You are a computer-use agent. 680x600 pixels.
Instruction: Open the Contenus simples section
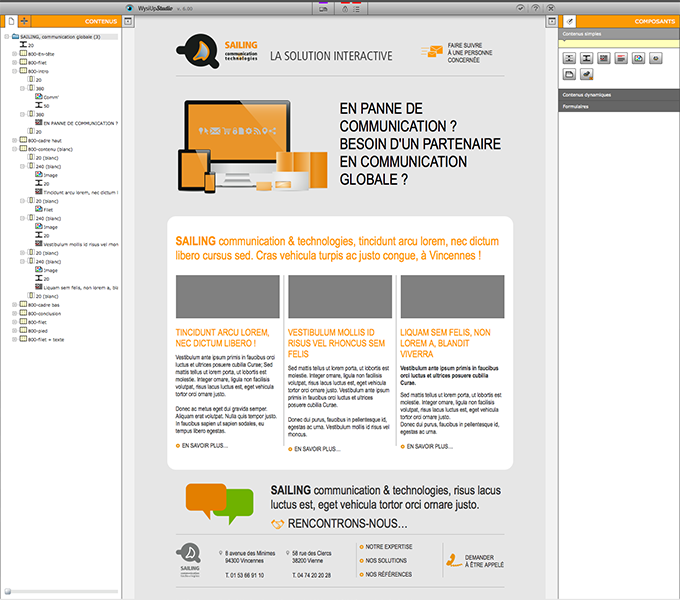pos(619,34)
